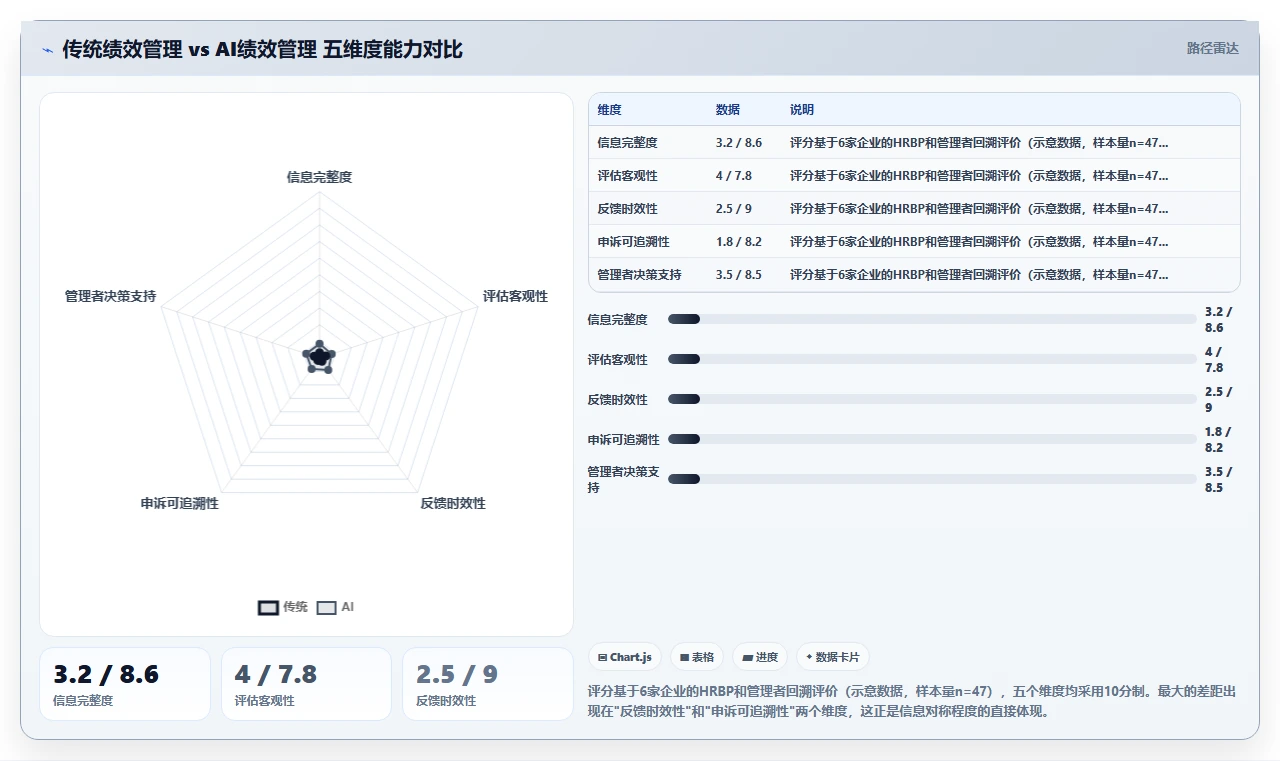Viewport: 1280px width, 761px height.
Task: Click the 说明 cell in the 管理者决策支持 row
Action: click(x=979, y=275)
